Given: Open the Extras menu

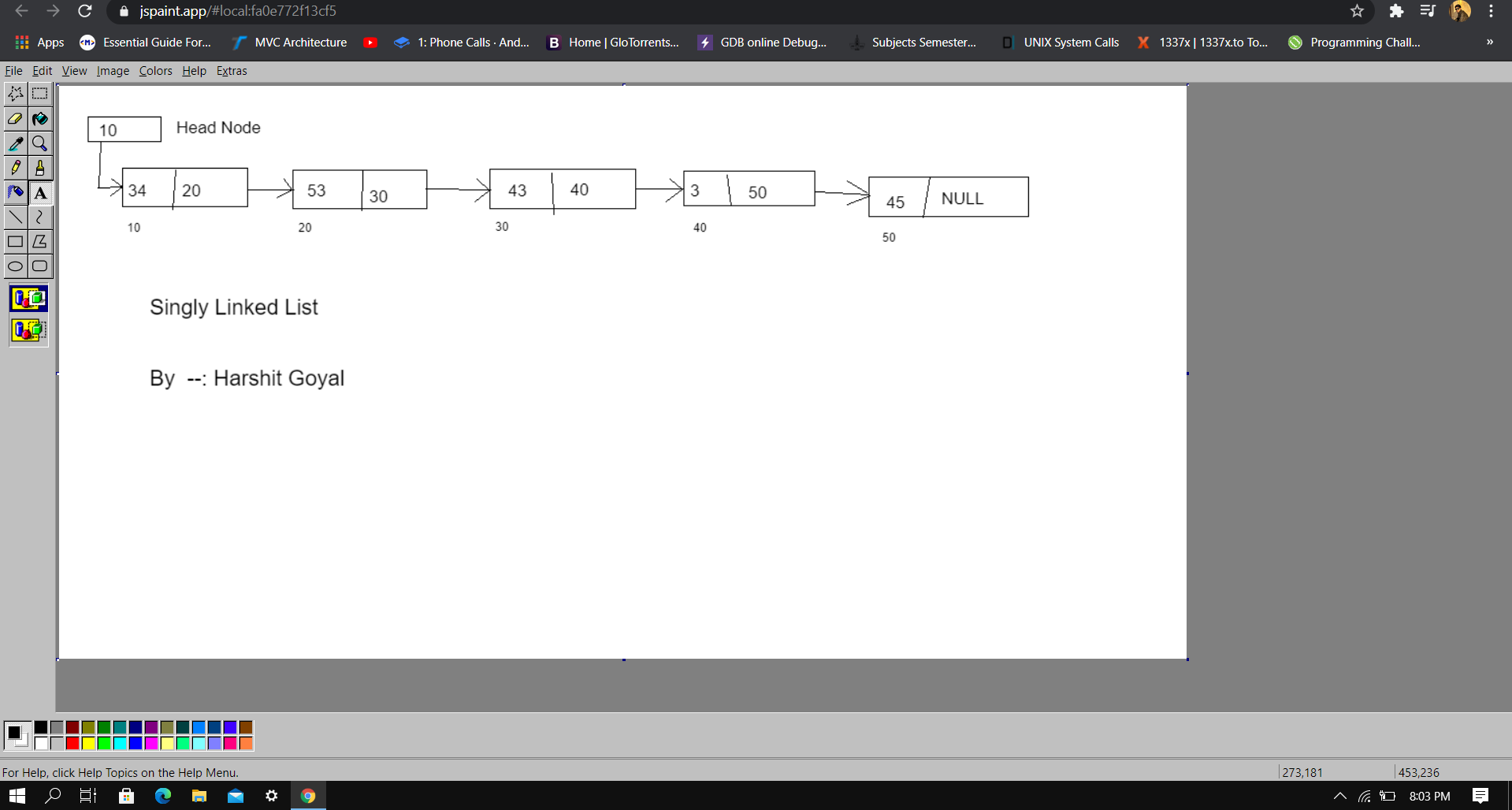Looking at the screenshot, I should click(x=232, y=71).
